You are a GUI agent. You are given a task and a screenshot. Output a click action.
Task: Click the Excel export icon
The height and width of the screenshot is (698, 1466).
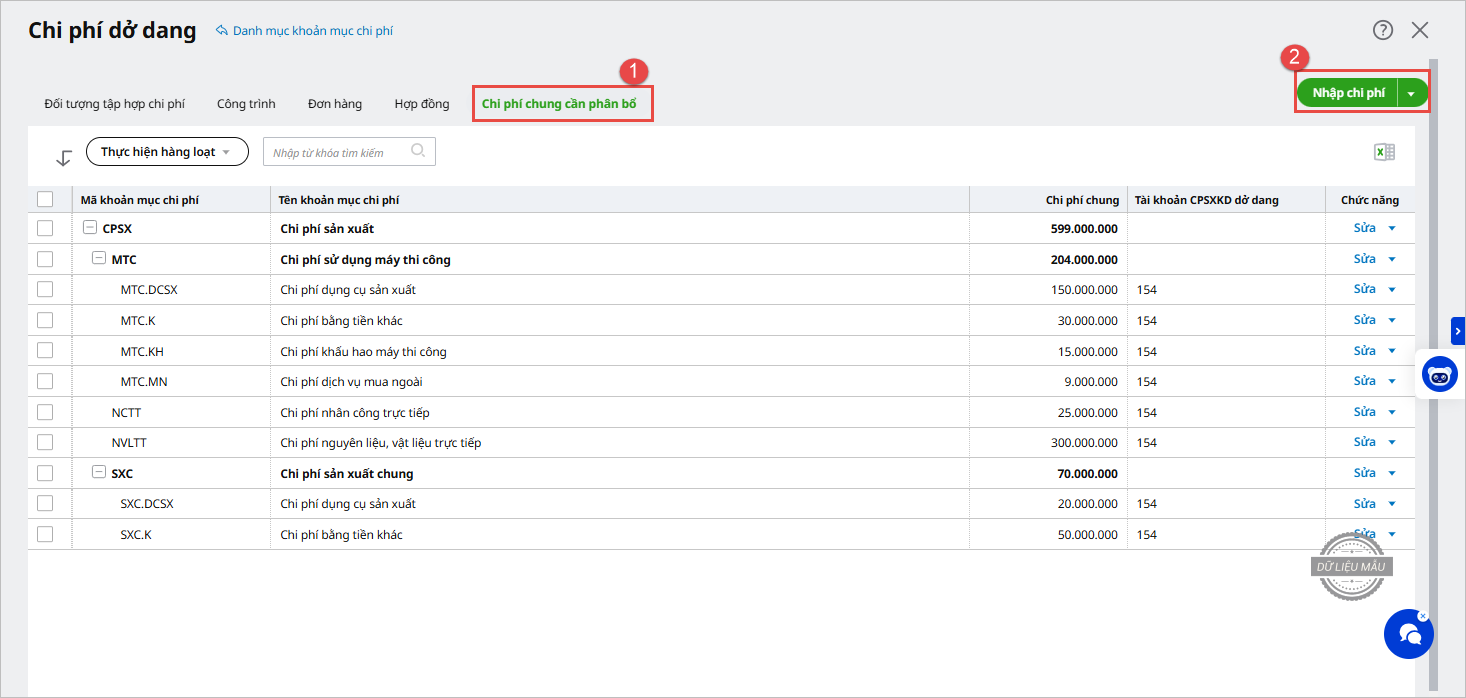1384,152
